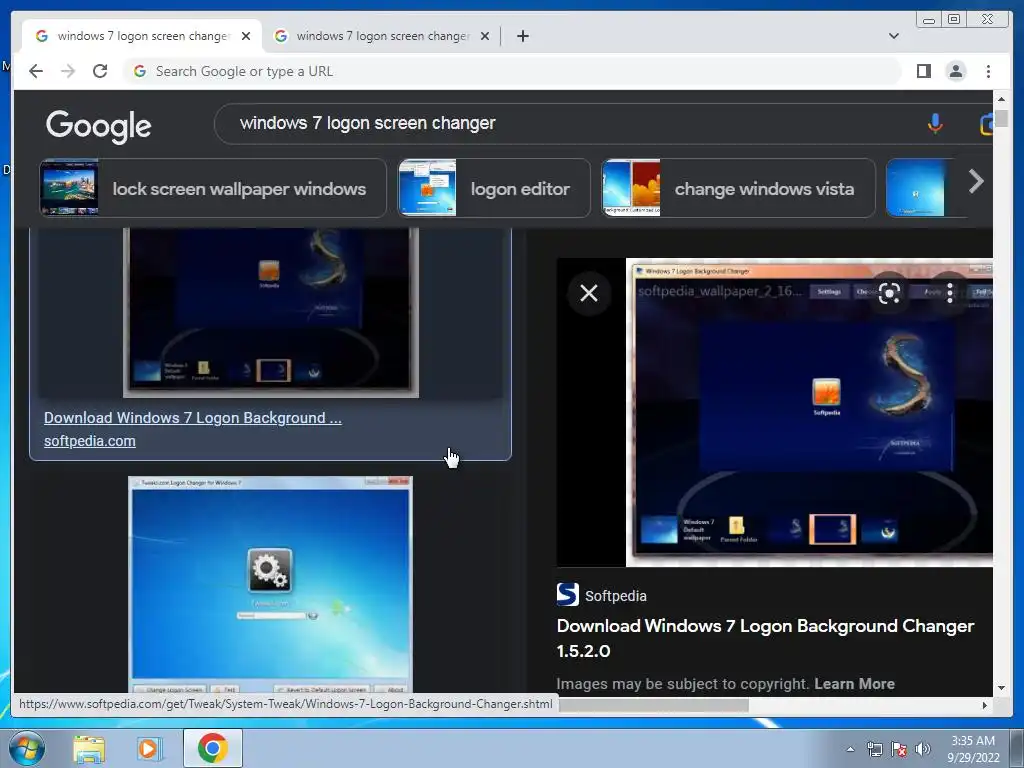Reload the current page
The width and height of the screenshot is (1024, 768).
(x=100, y=71)
